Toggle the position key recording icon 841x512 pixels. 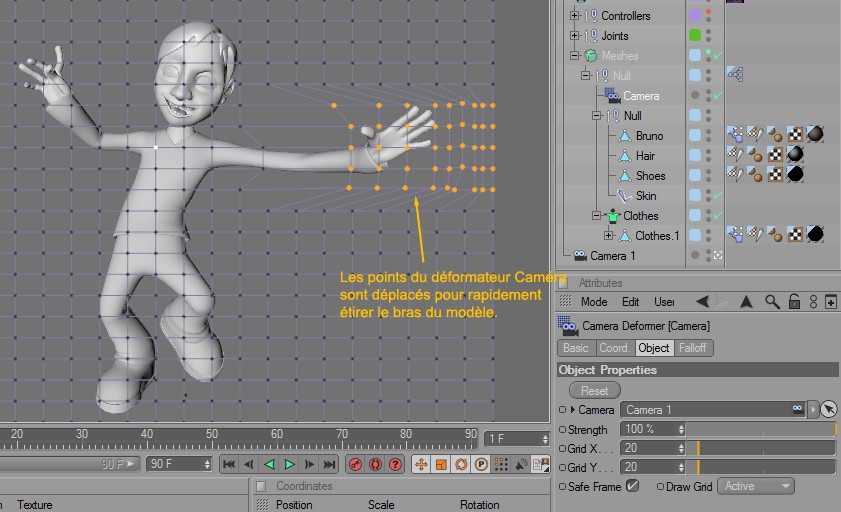420,465
